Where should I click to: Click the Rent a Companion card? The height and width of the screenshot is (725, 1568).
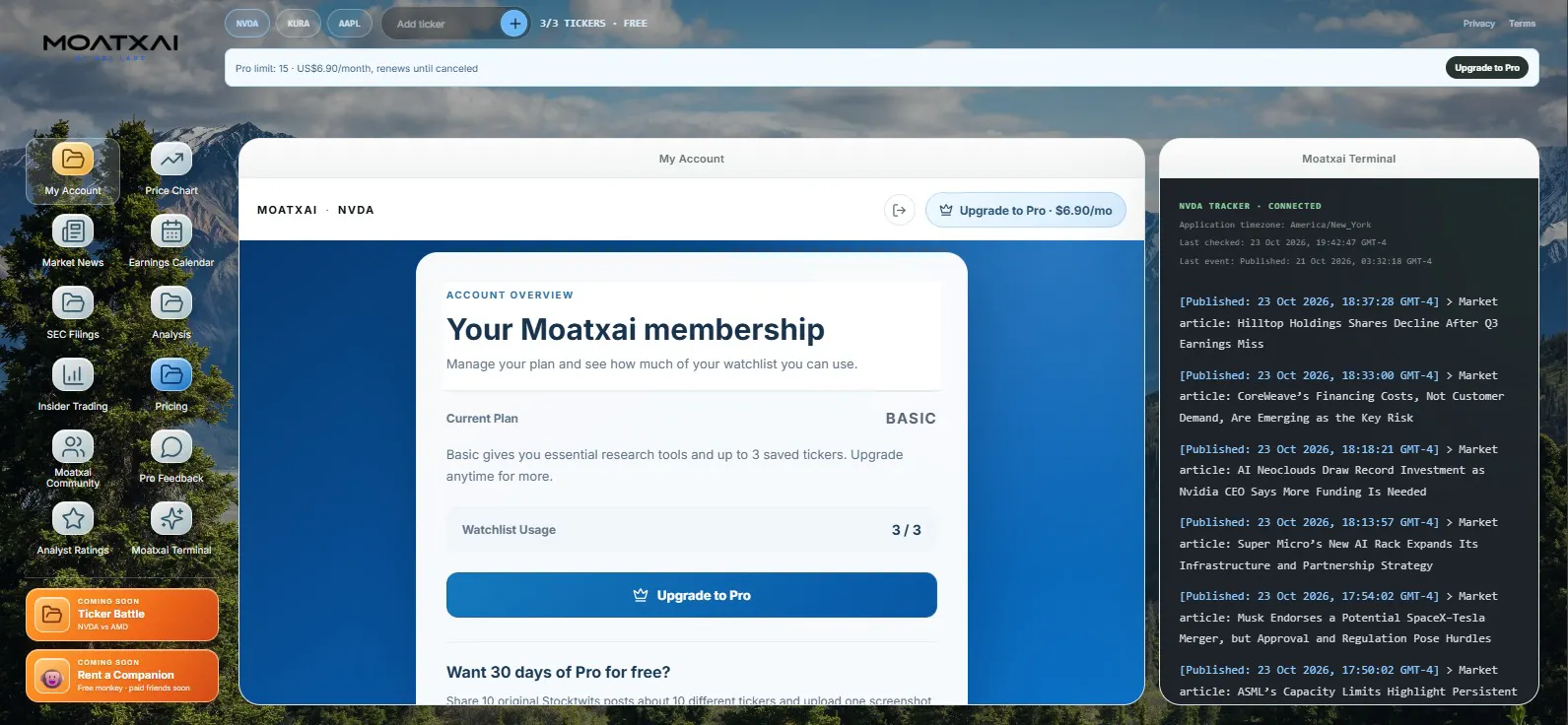122,676
